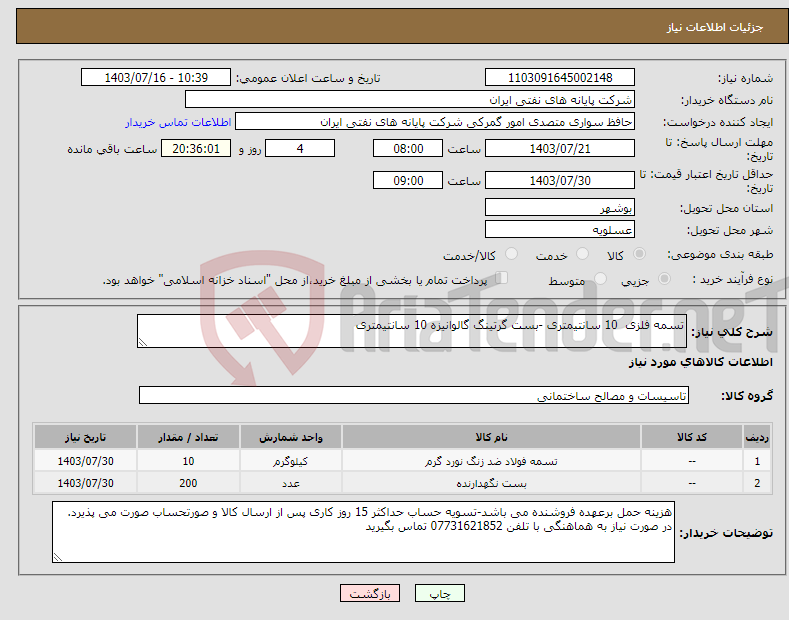
Task: Click the unit cell کیلوگرم
Action: pyautogui.click(x=291, y=461)
